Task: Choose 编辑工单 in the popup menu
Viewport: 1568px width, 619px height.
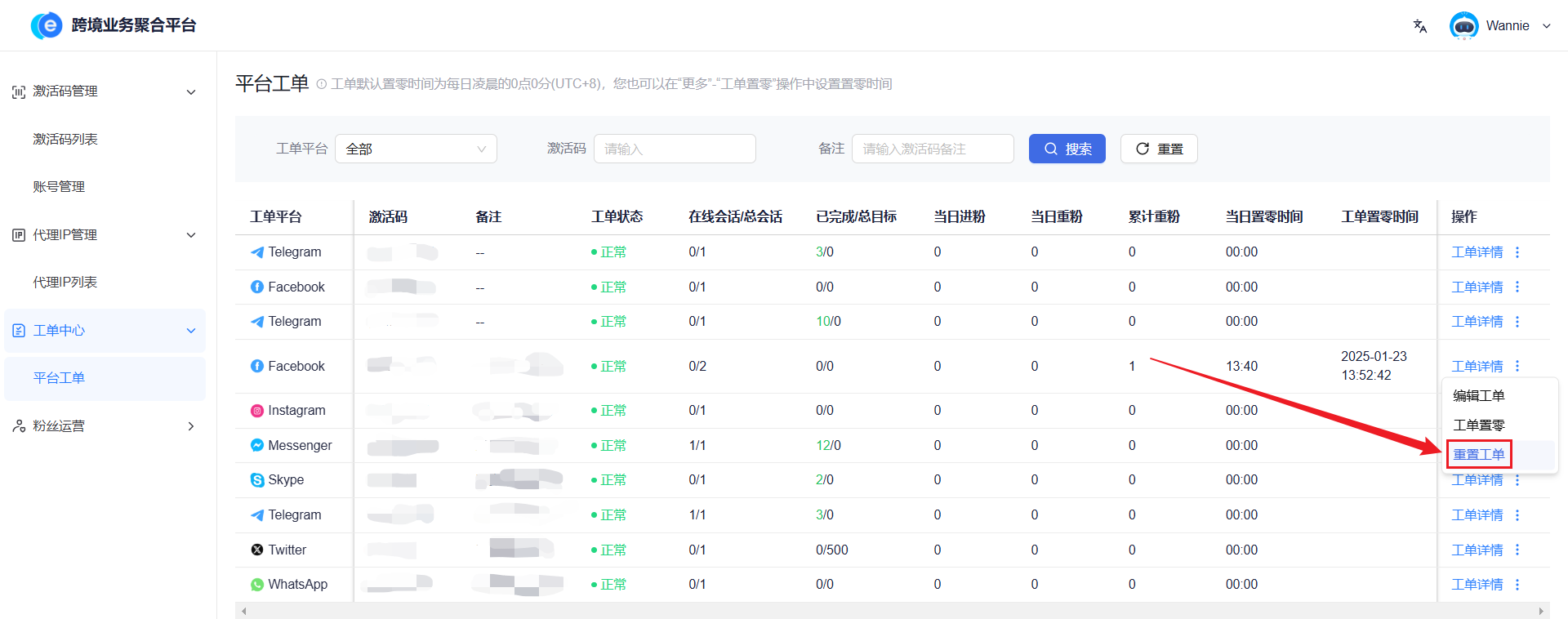Action: (1478, 395)
